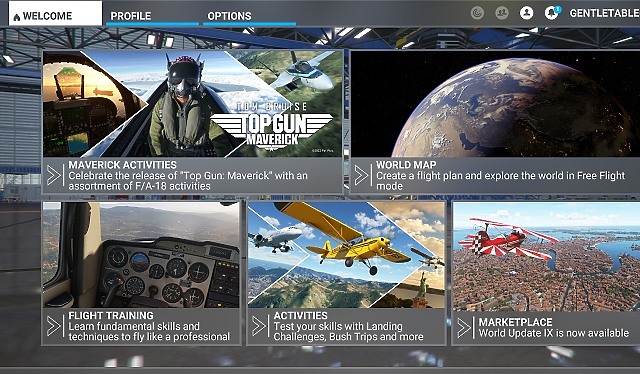Click the double-chevron on Flight Training
Image resolution: width=640 pixels, height=374 pixels.
click(x=54, y=326)
